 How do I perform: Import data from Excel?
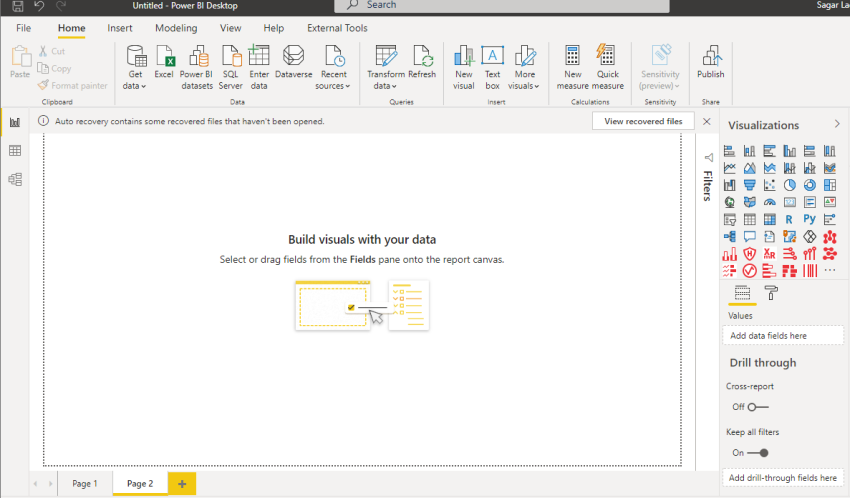tap(164, 62)
